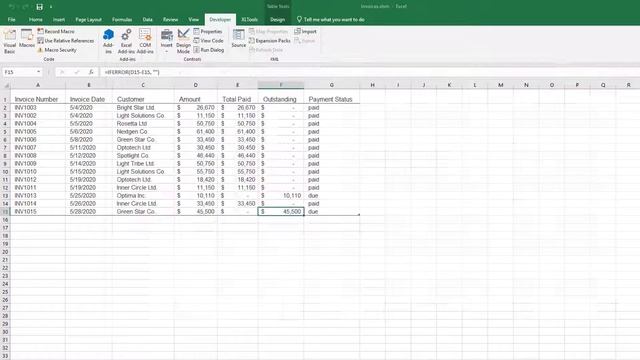Open the Visual Basic editor
This screenshot has width=640, height=360.
(9, 41)
